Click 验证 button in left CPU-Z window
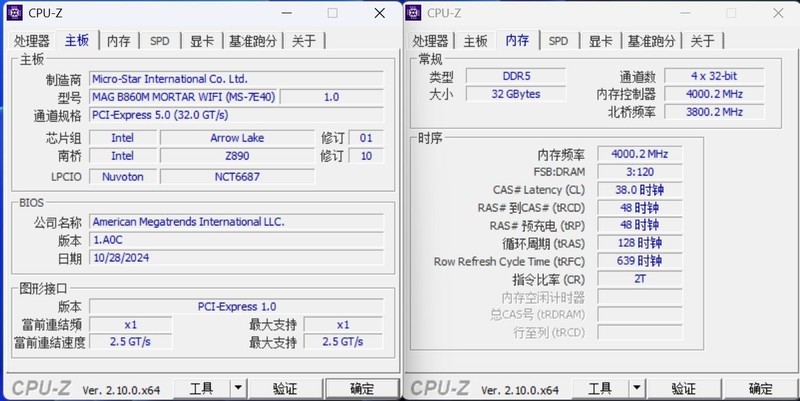Screen dimensions: 800x401 285,389
